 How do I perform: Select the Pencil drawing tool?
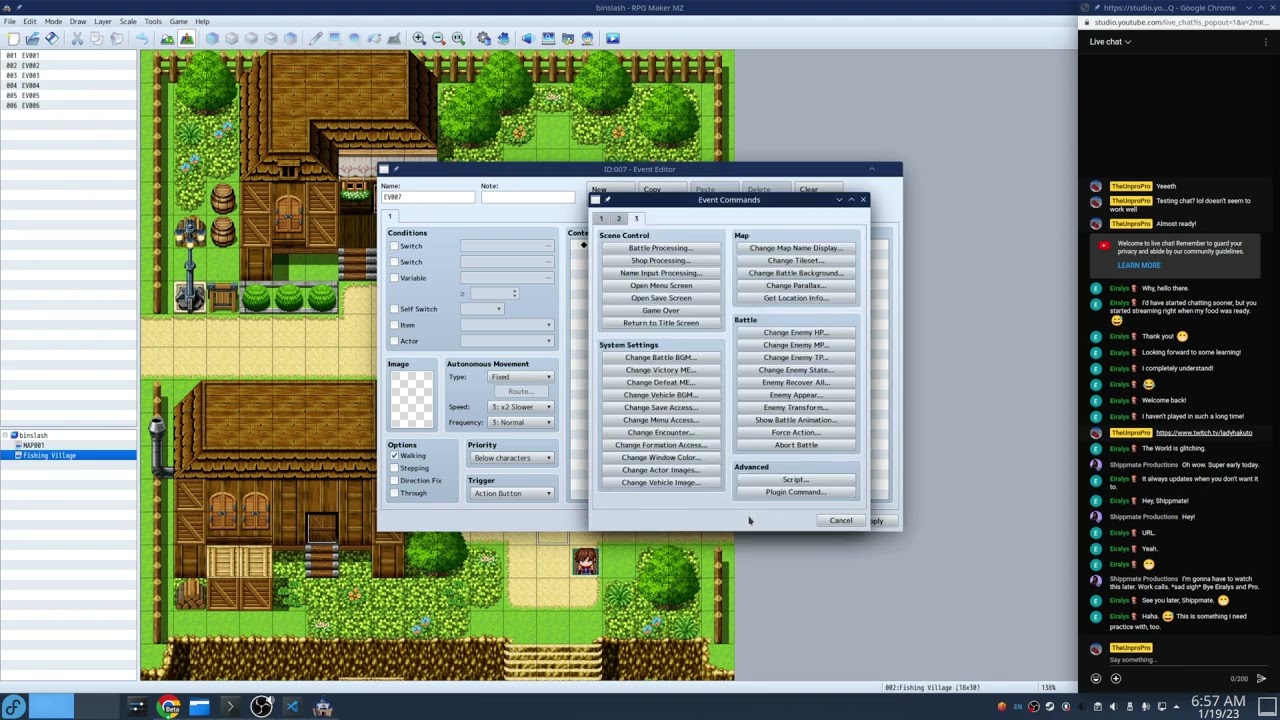pyautogui.click(x=316, y=38)
